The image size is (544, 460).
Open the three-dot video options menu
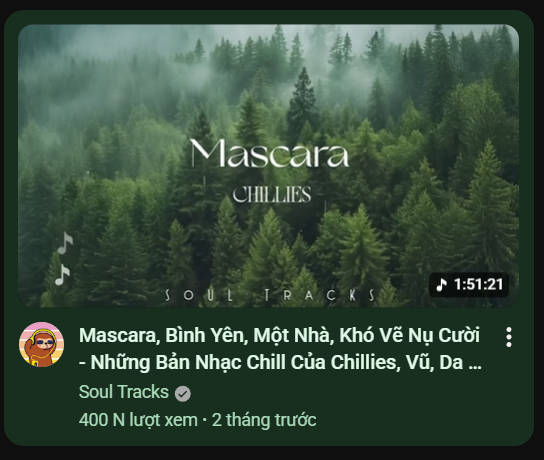coord(509,337)
